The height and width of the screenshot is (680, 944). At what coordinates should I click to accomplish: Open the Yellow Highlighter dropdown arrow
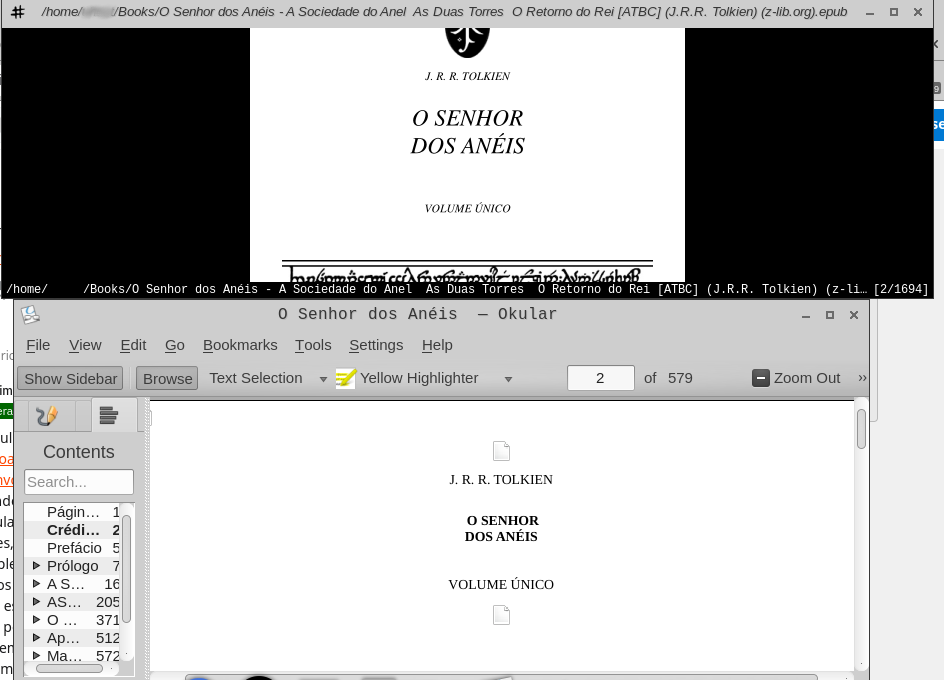tap(509, 379)
